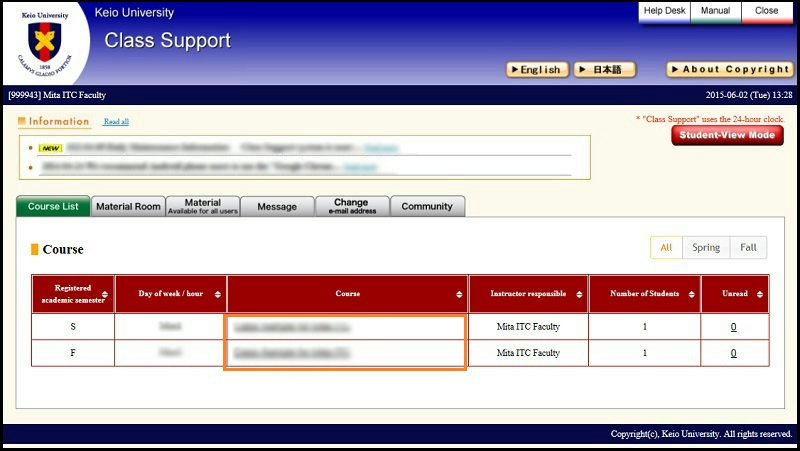Filter courses by Spring semester

(706, 247)
